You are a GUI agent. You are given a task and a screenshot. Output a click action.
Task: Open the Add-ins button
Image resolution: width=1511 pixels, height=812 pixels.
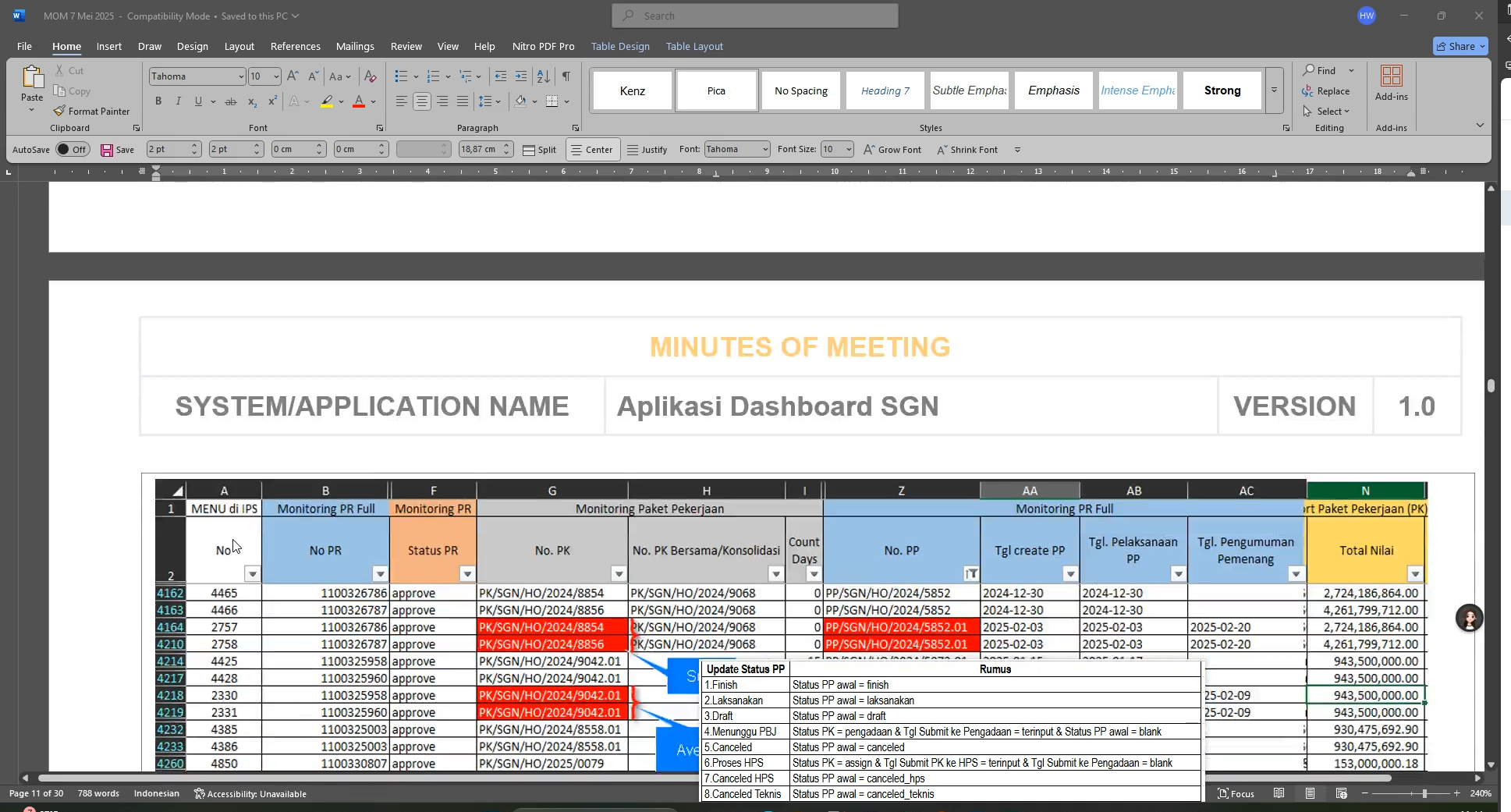pyautogui.click(x=1391, y=83)
